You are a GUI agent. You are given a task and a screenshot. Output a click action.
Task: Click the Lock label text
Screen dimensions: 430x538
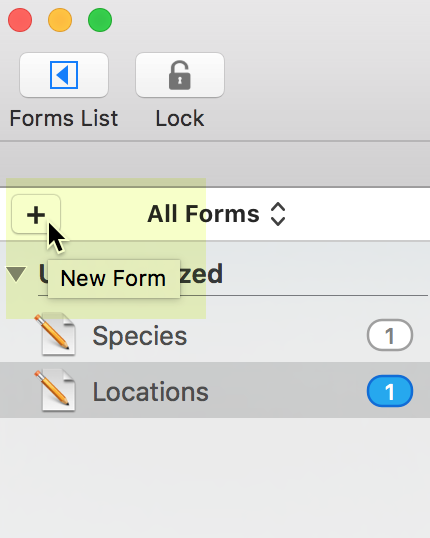(x=180, y=118)
